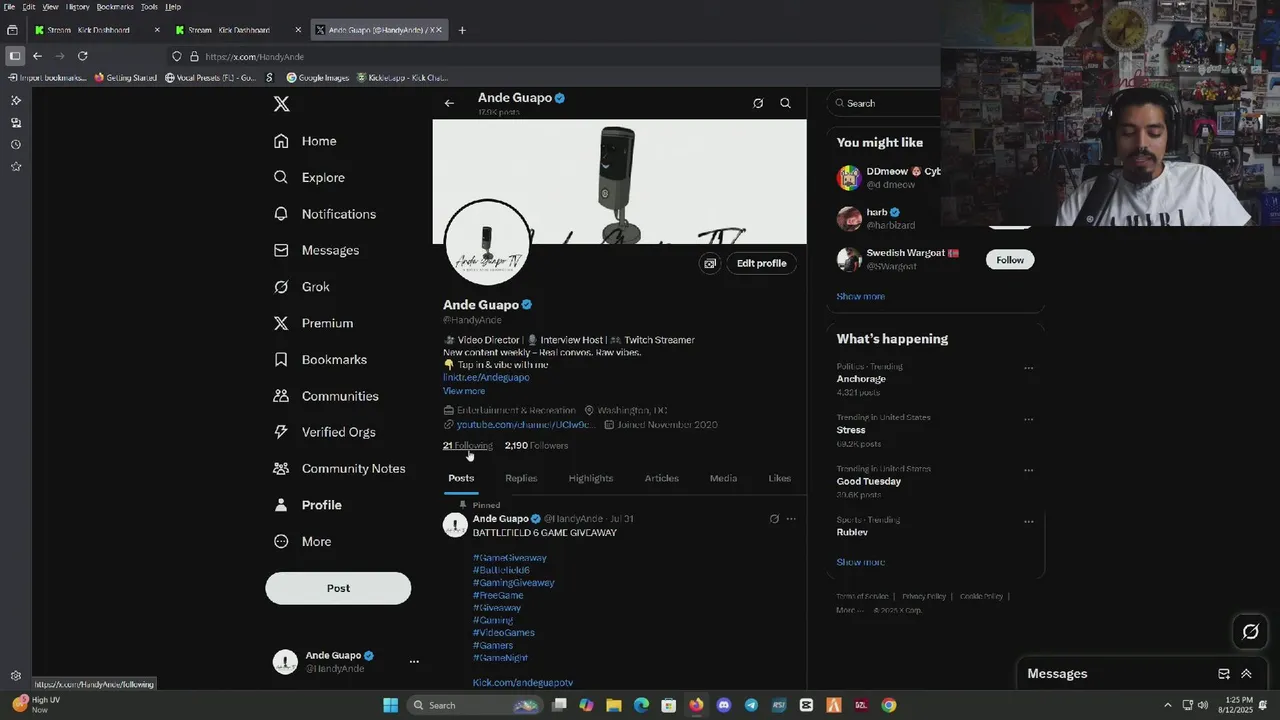Switch to the Highlights tab
Screen dimensions: 1280x720
(x=591, y=478)
